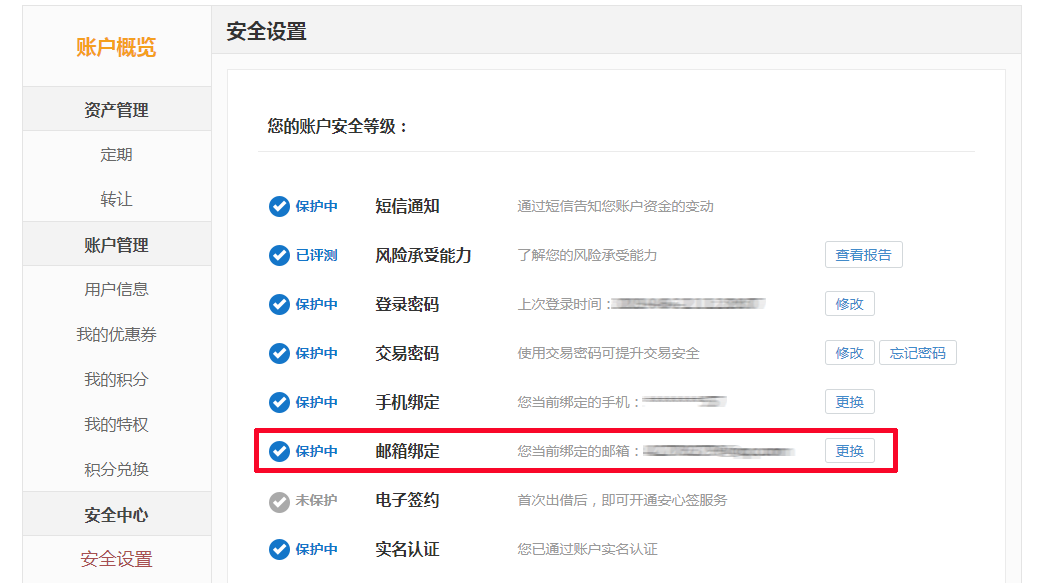Click 修改 button for 交易密码
The height and width of the screenshot is (583, 1047).
click(x=849, y=353)
